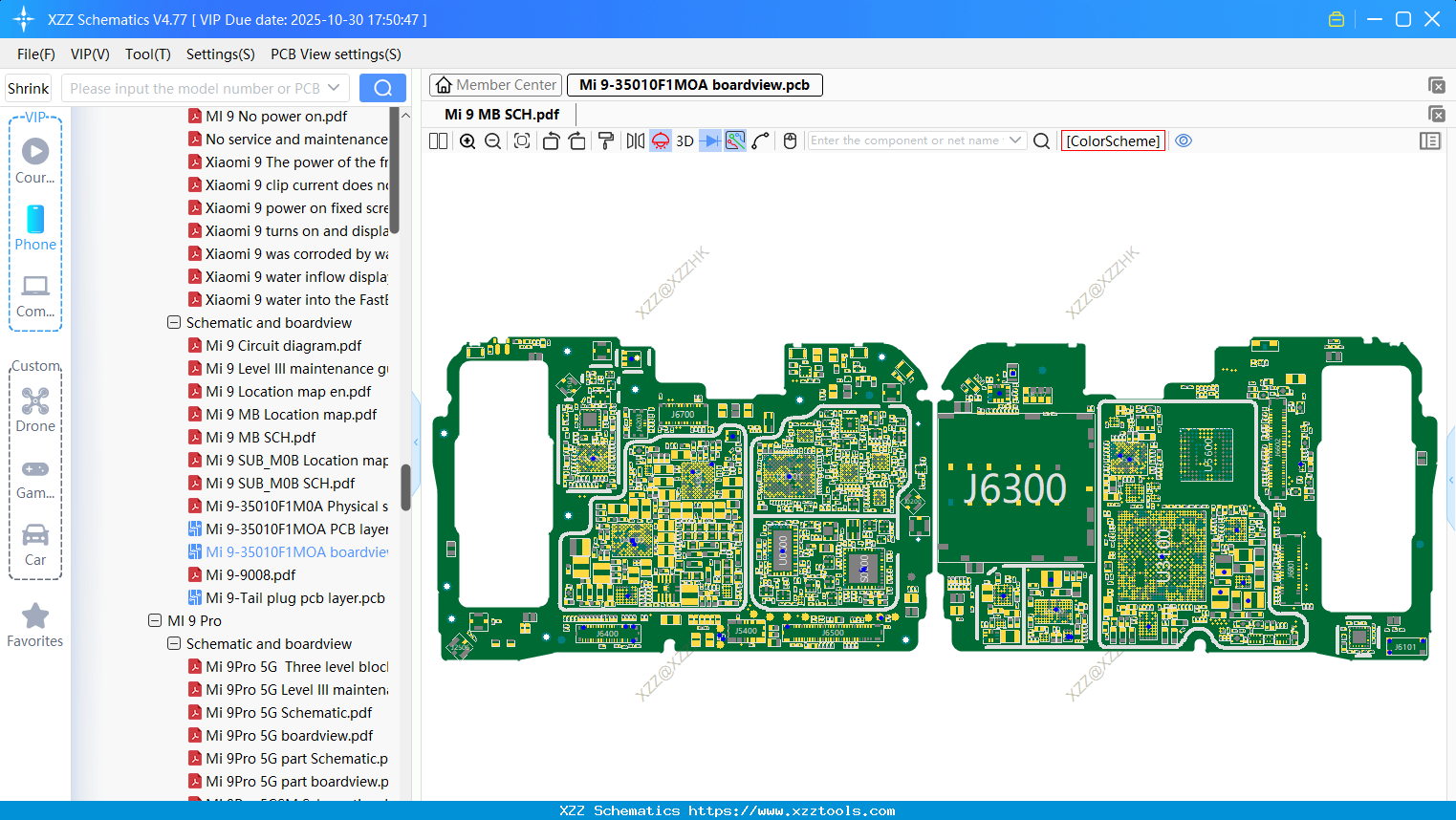Toggle the eye visibility icon
Screen dimensions: 1456x820
[1184, 140]
